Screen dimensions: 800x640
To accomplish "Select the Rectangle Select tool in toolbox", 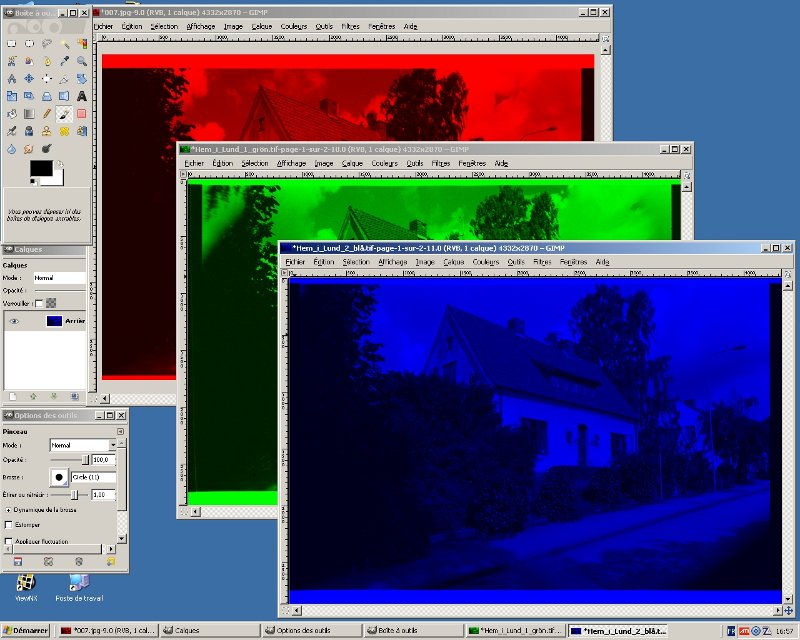I will pos(11,44).
